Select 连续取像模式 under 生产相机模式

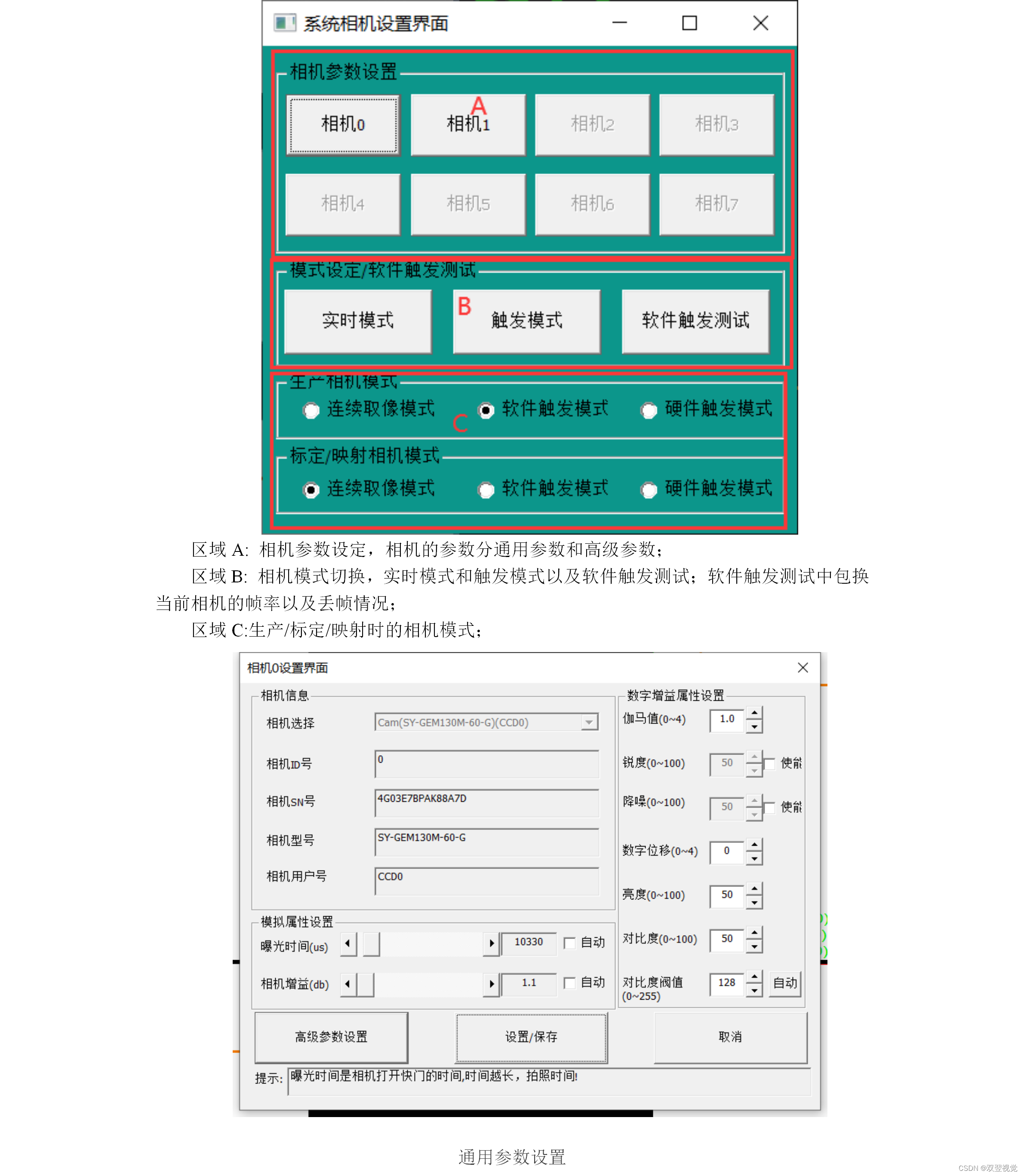coord(311,410)
